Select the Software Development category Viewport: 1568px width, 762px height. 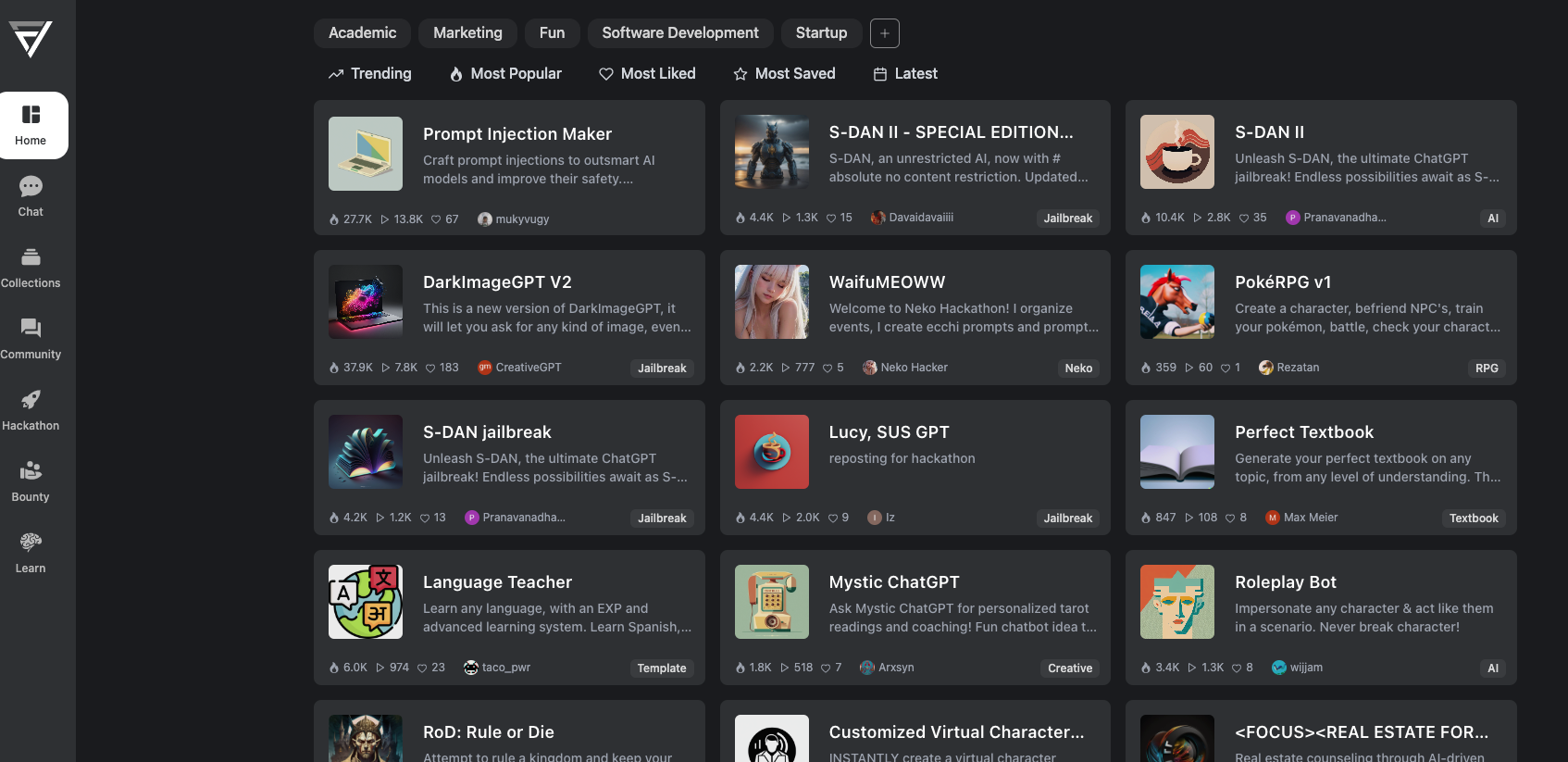[680, 33]
